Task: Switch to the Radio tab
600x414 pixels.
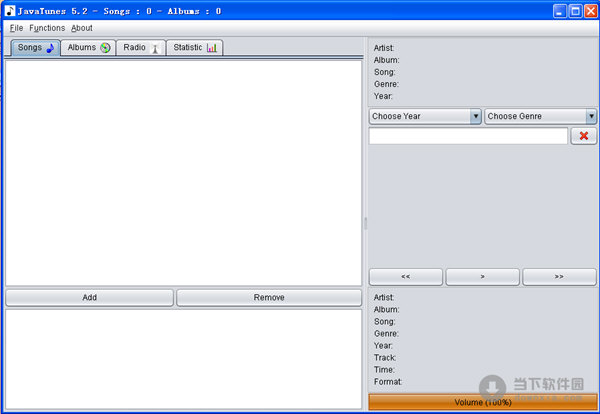Action: click(141, 48)
